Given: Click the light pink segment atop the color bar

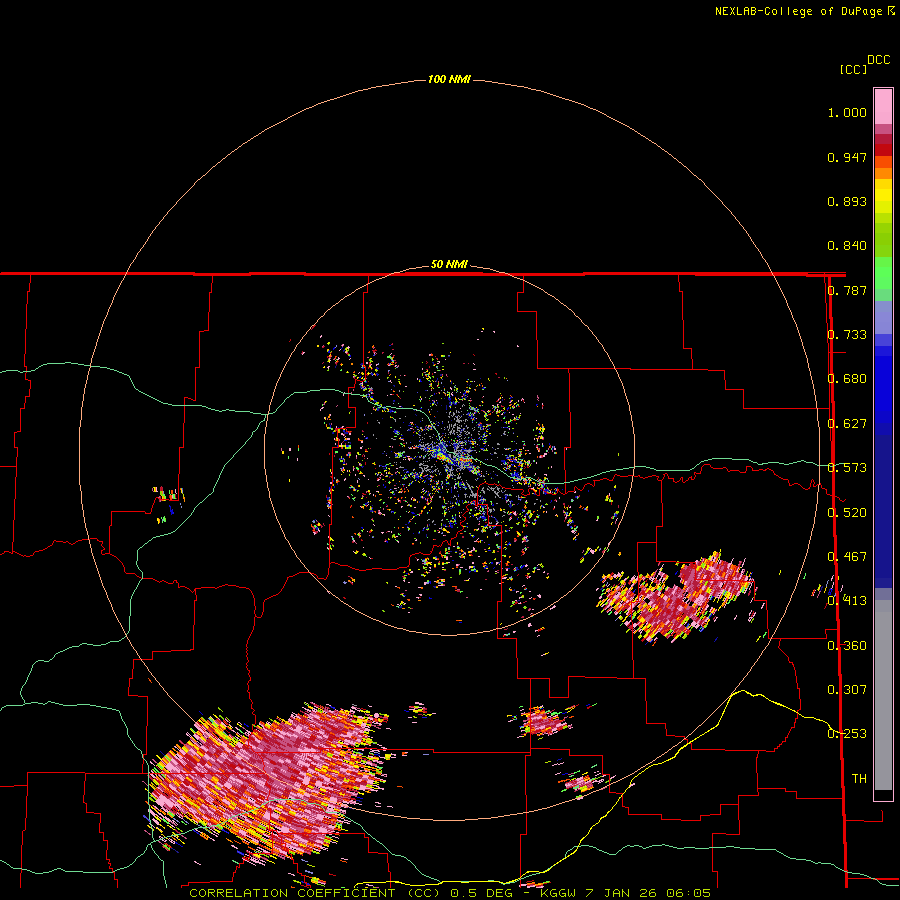Looking at the screenshot, I should pos(883,107).
